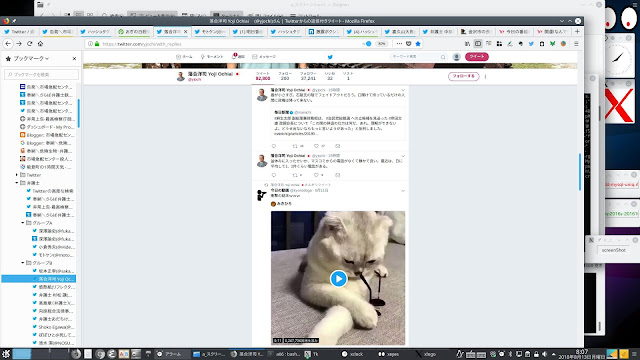Open the Blogger bookmark with the orange icon
This screenshot has width=640, height=360.
[x=47, y=135]
